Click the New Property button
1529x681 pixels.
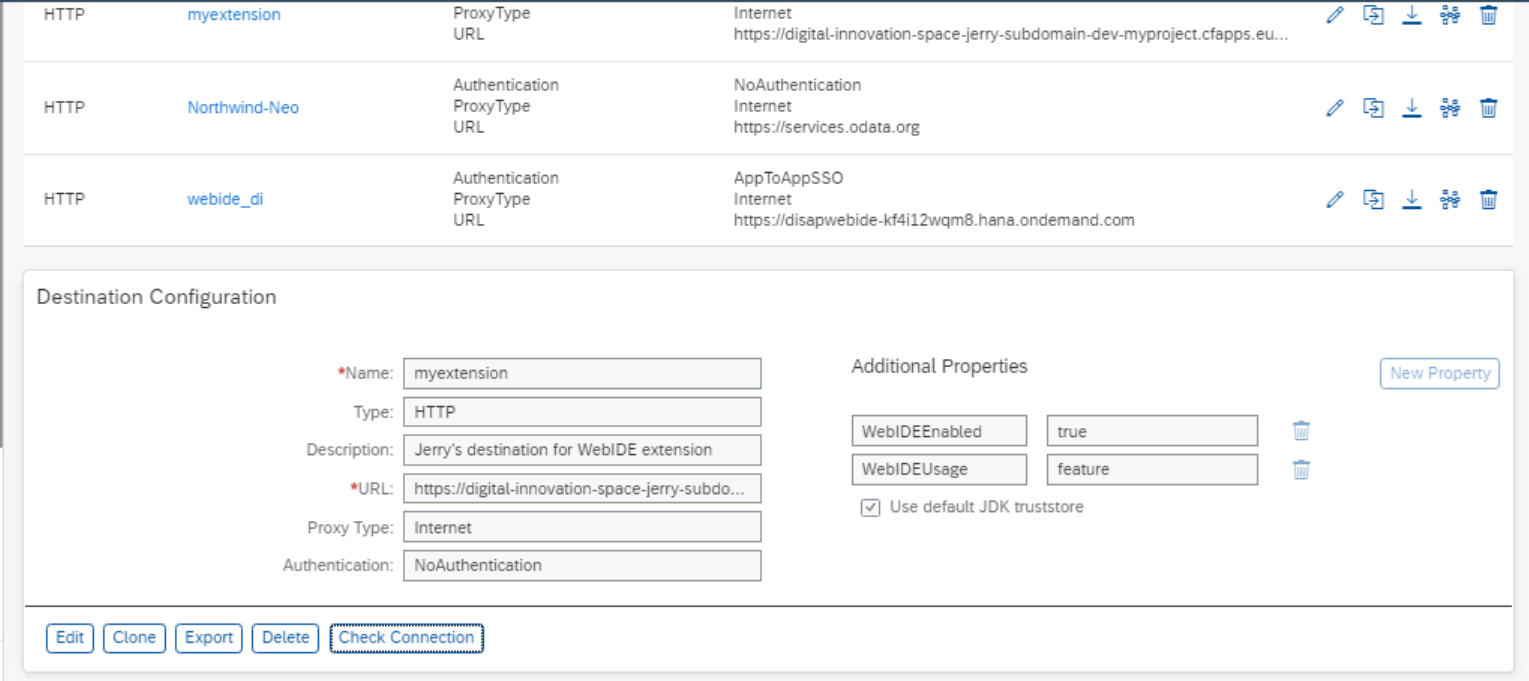[x=1439, y=373]
